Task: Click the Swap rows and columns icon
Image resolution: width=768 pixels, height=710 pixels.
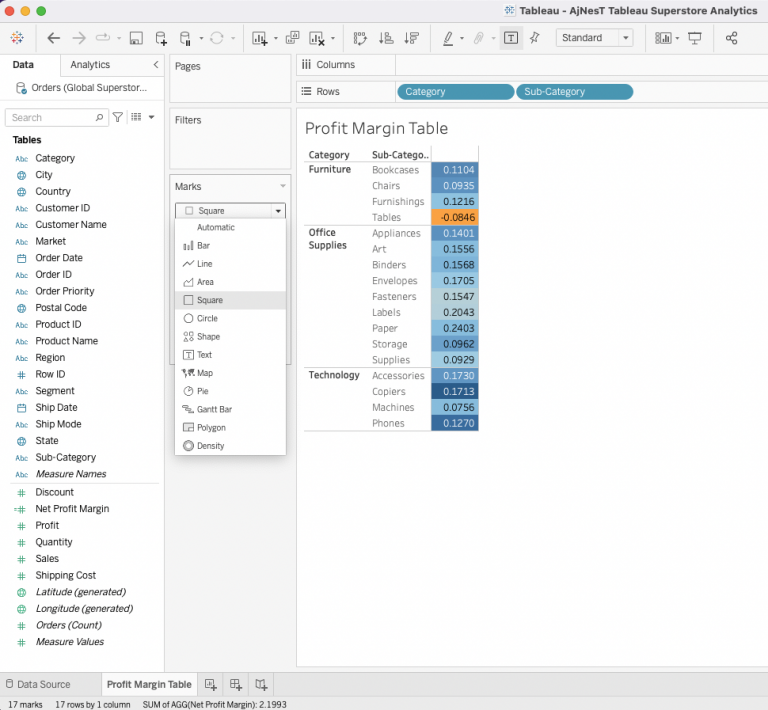Action: [360, 38]
